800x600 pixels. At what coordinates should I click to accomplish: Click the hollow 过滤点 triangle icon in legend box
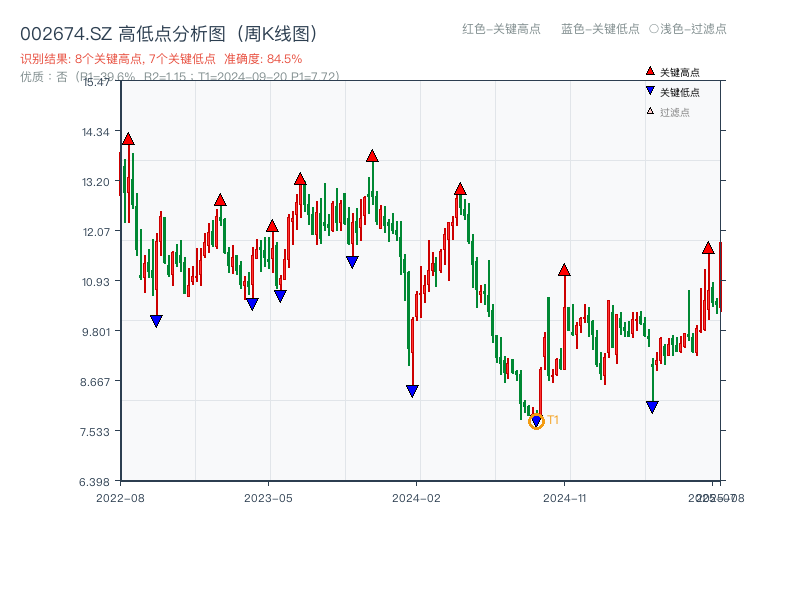(649, 110)
